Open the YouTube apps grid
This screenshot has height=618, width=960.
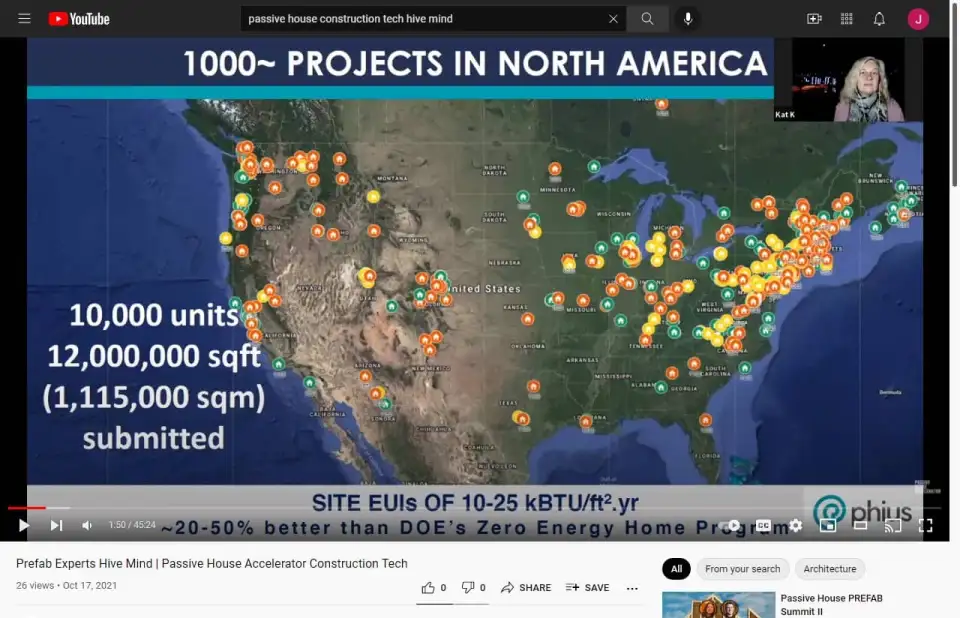(847, 19)
